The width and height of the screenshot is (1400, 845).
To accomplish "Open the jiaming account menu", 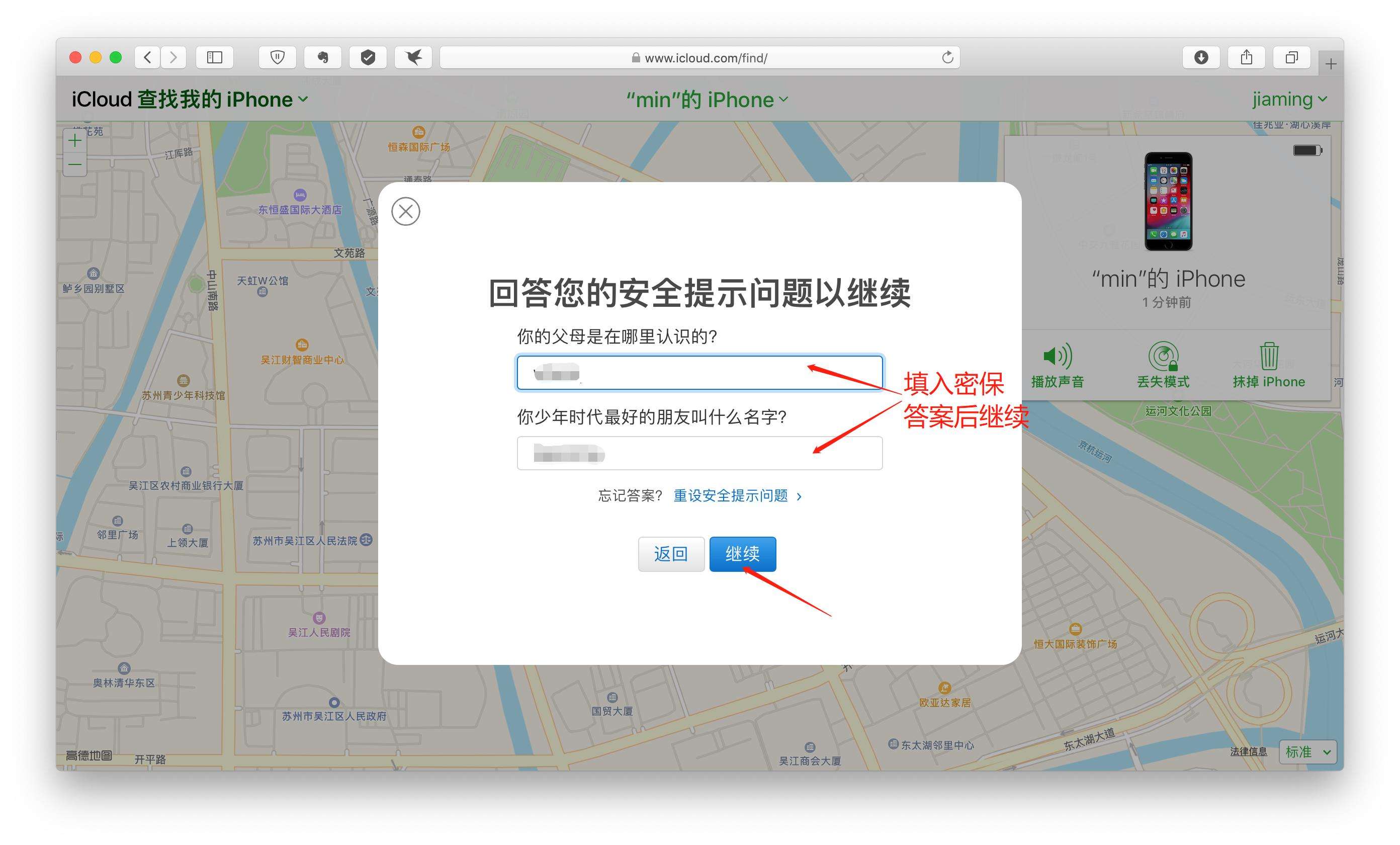I will coord(1290,100).
